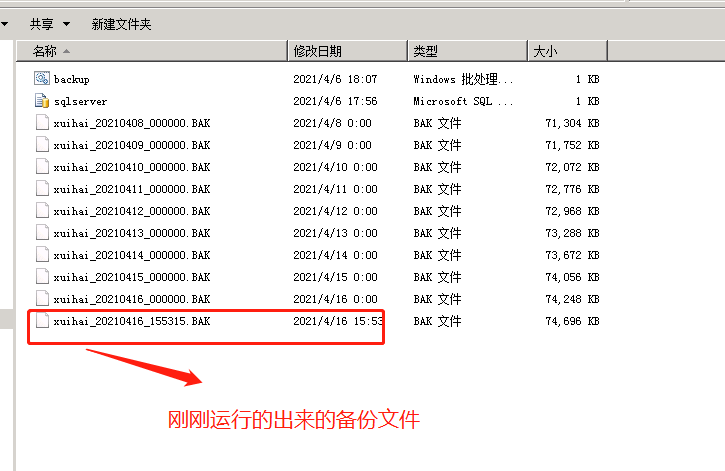
Task: Click the size value 71,752 KB
Action: click(572, 145)
